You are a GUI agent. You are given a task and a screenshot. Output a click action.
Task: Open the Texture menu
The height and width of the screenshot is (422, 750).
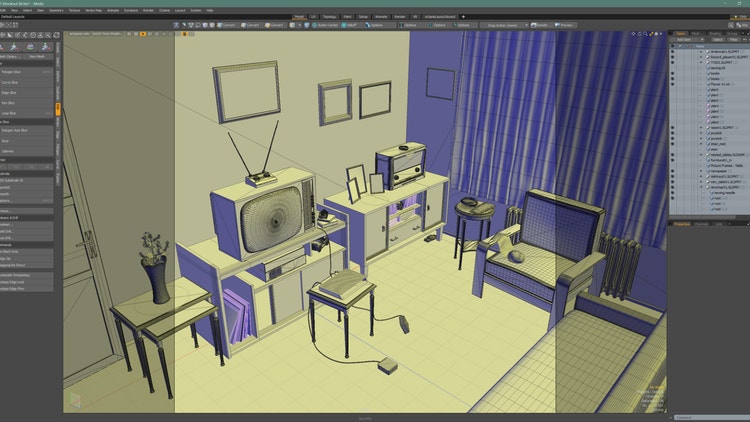74,10
